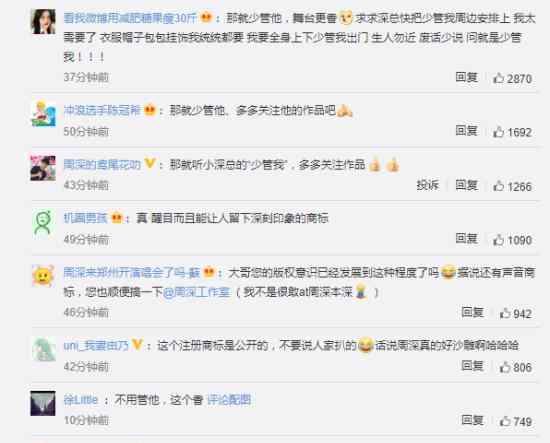This screenshot has width=550, height=443.
Task: Like the comment showing 1266 likes
Action: click(498, 186)
